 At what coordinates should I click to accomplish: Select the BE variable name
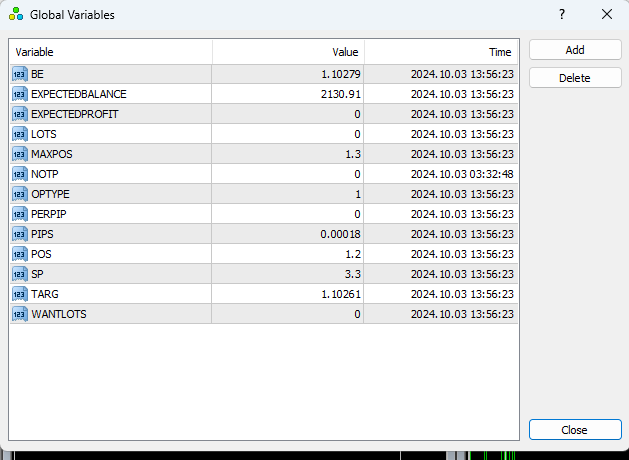(37, 74)
